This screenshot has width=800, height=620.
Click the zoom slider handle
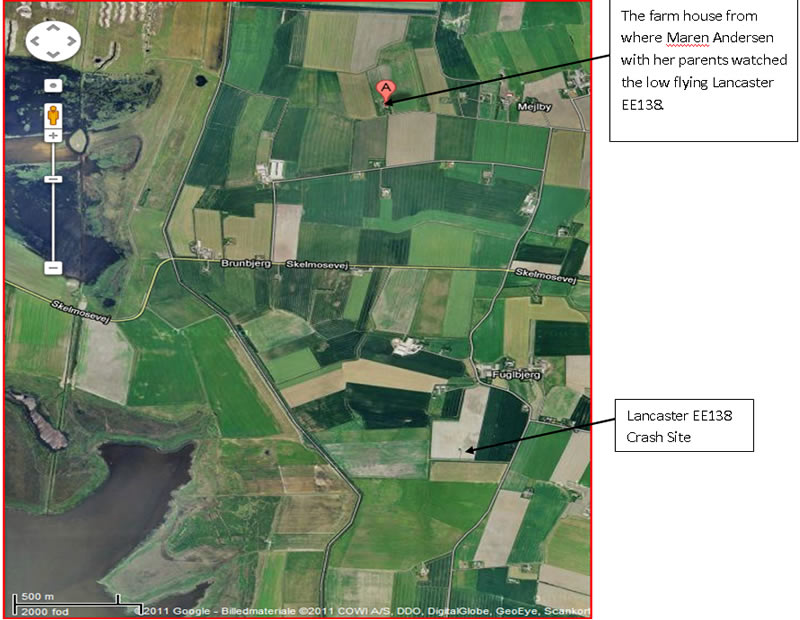[x=53, y=179]
